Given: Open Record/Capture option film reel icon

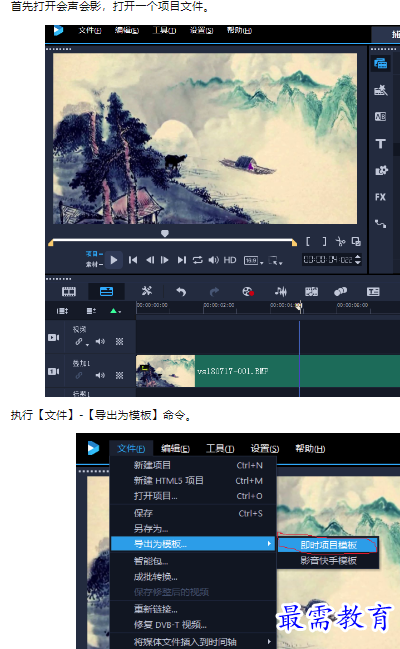Looking at the screenshot, I should (x=248, y=292).
